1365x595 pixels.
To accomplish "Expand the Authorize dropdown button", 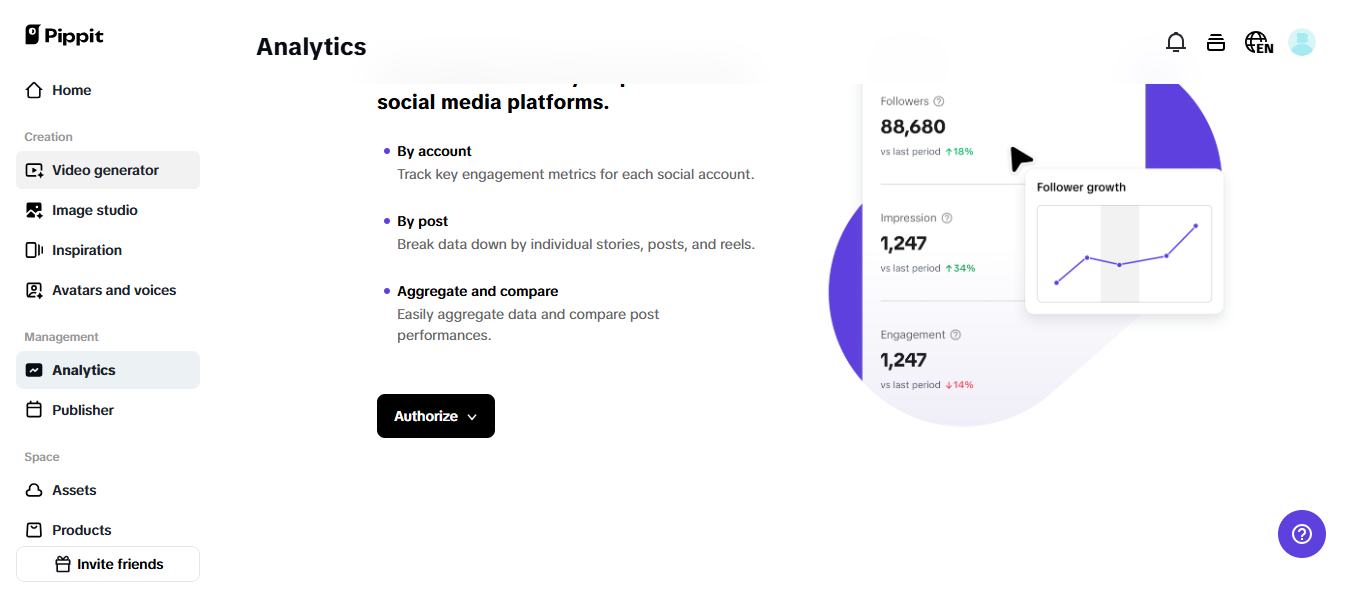I will 436,416.
